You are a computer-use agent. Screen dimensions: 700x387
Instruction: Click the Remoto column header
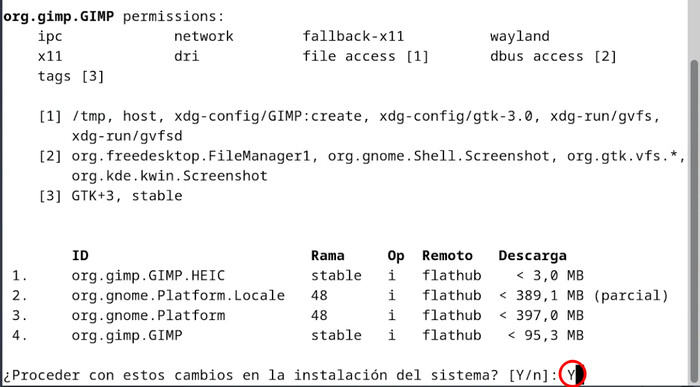tap(447, 256)
